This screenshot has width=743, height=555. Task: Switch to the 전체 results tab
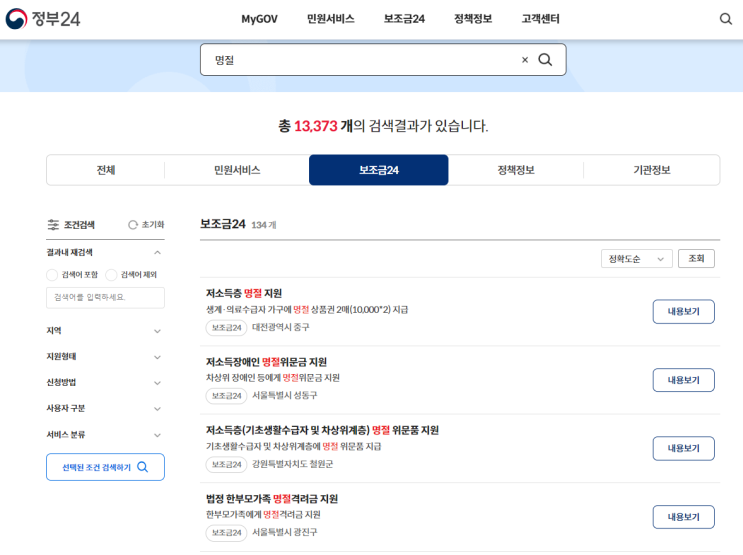click(106, 170)
